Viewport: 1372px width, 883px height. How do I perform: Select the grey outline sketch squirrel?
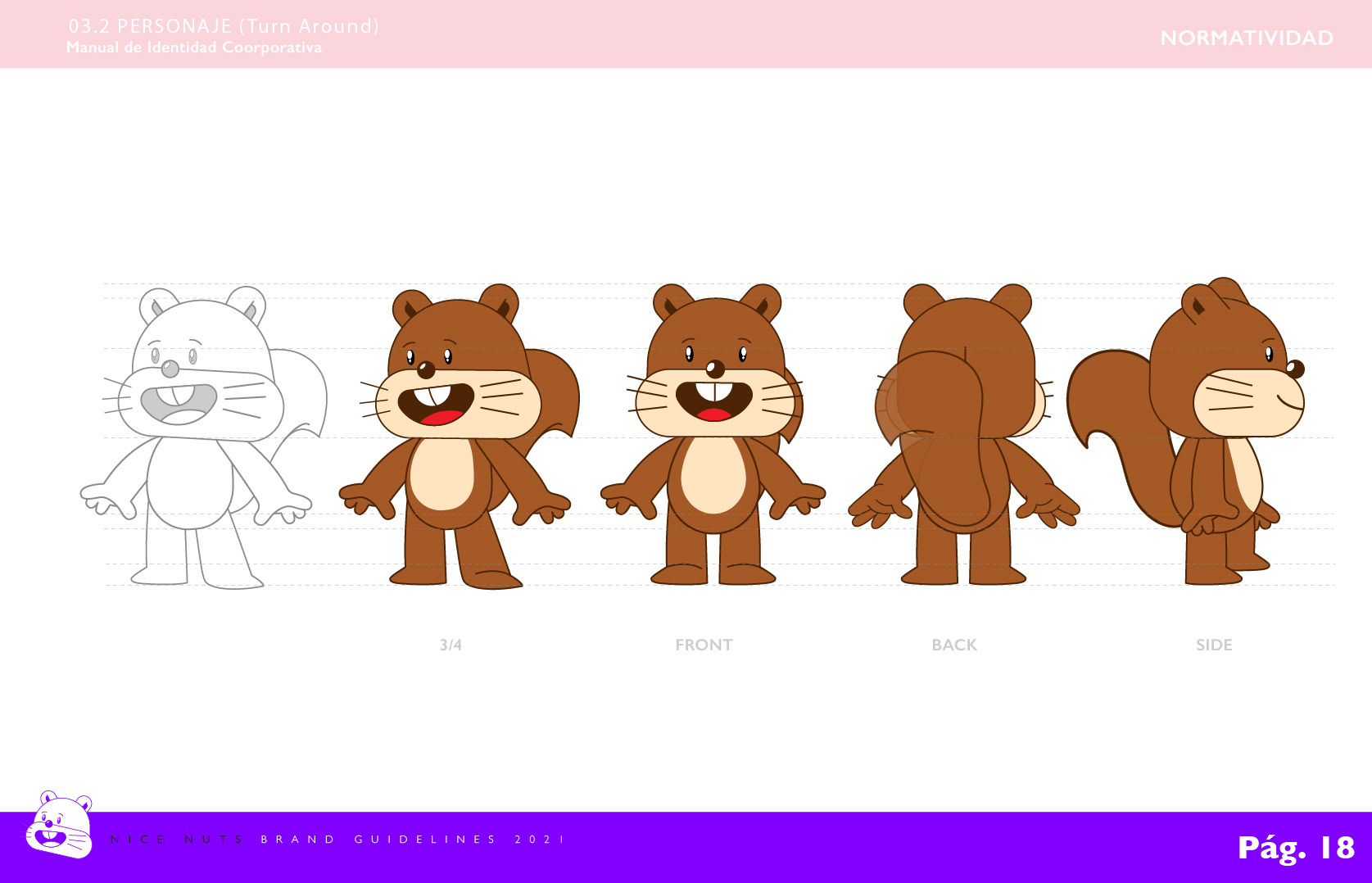click(x=203, y=437)
